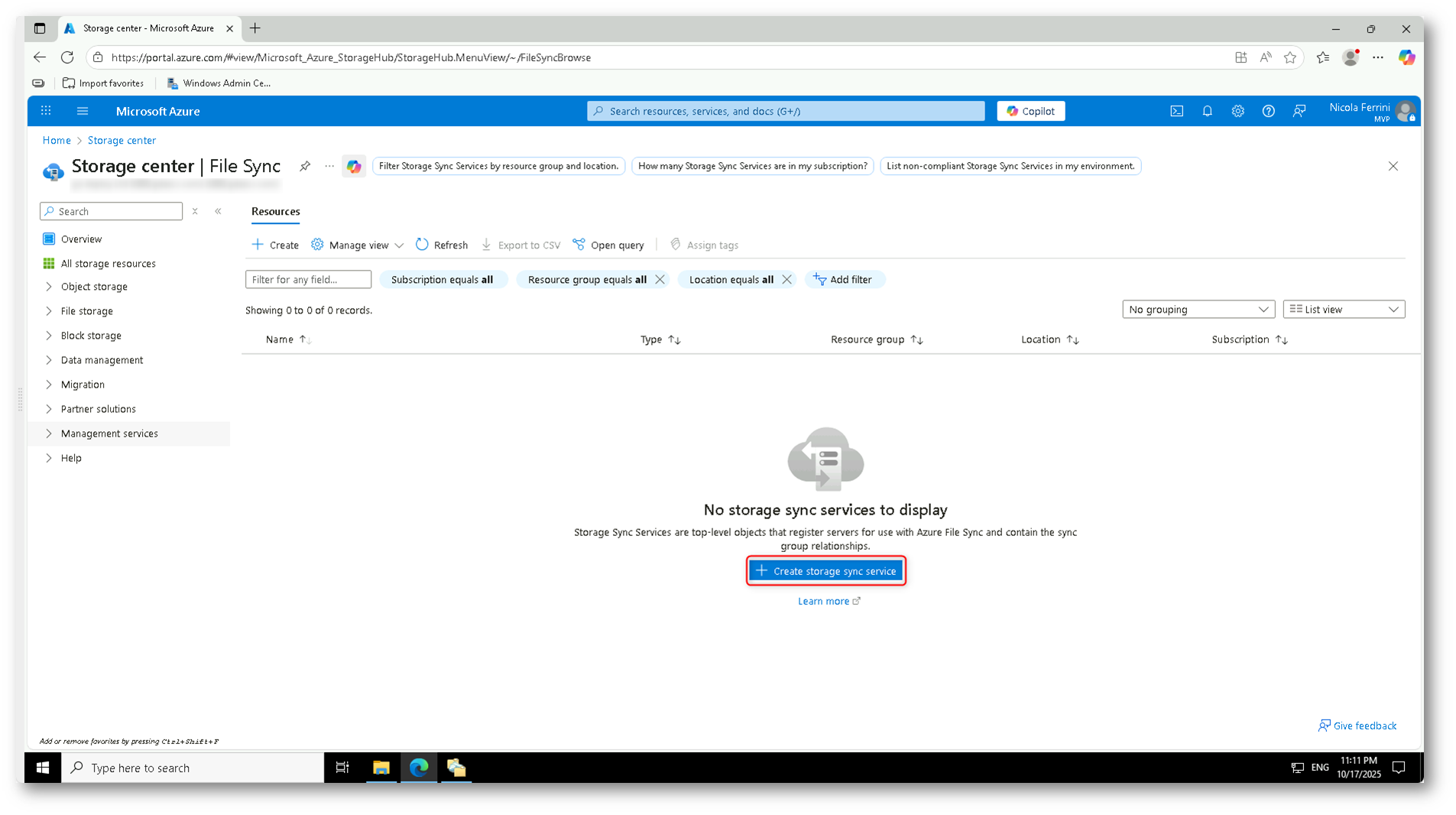Click the header feedback icon
Image resolution: width=1456 pixels, height=815 pixels.
(x=1299, y=111)
